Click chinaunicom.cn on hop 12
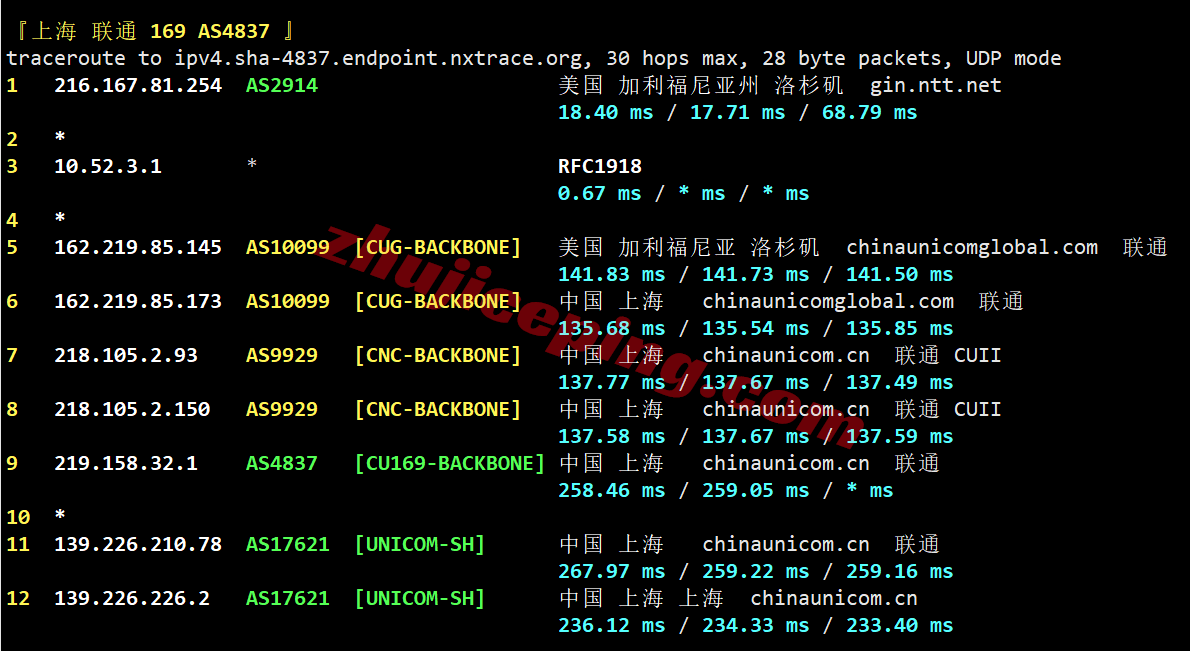The width and height of the screenshot is (1190, 651). (x=834, y=599)
